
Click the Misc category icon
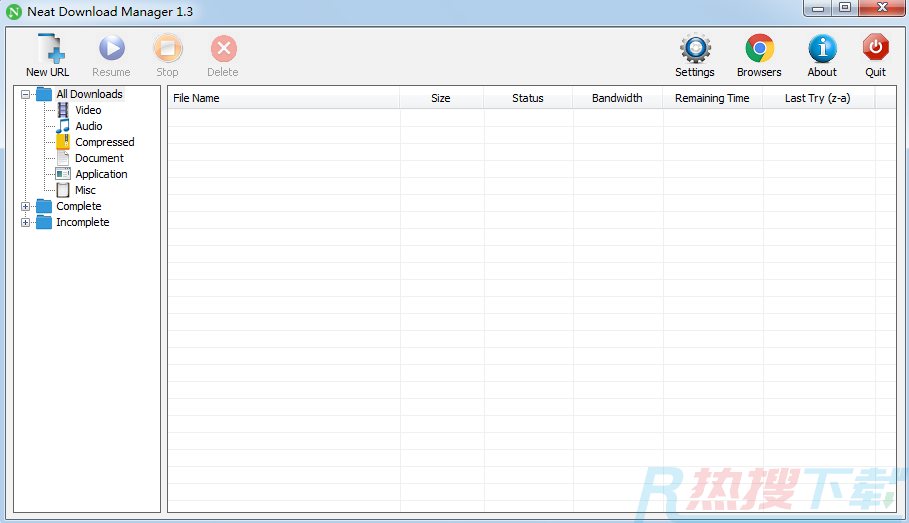[63, 190]
